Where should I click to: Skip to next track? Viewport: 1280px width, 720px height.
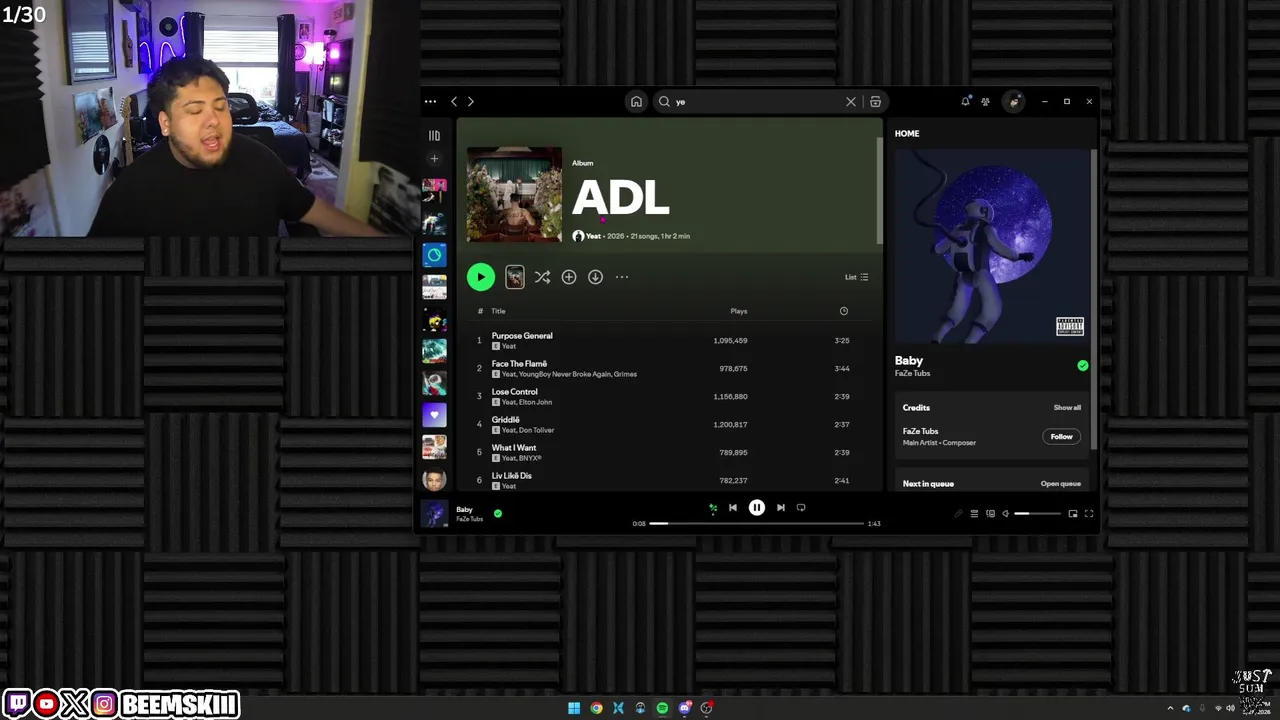click(781, 508)
